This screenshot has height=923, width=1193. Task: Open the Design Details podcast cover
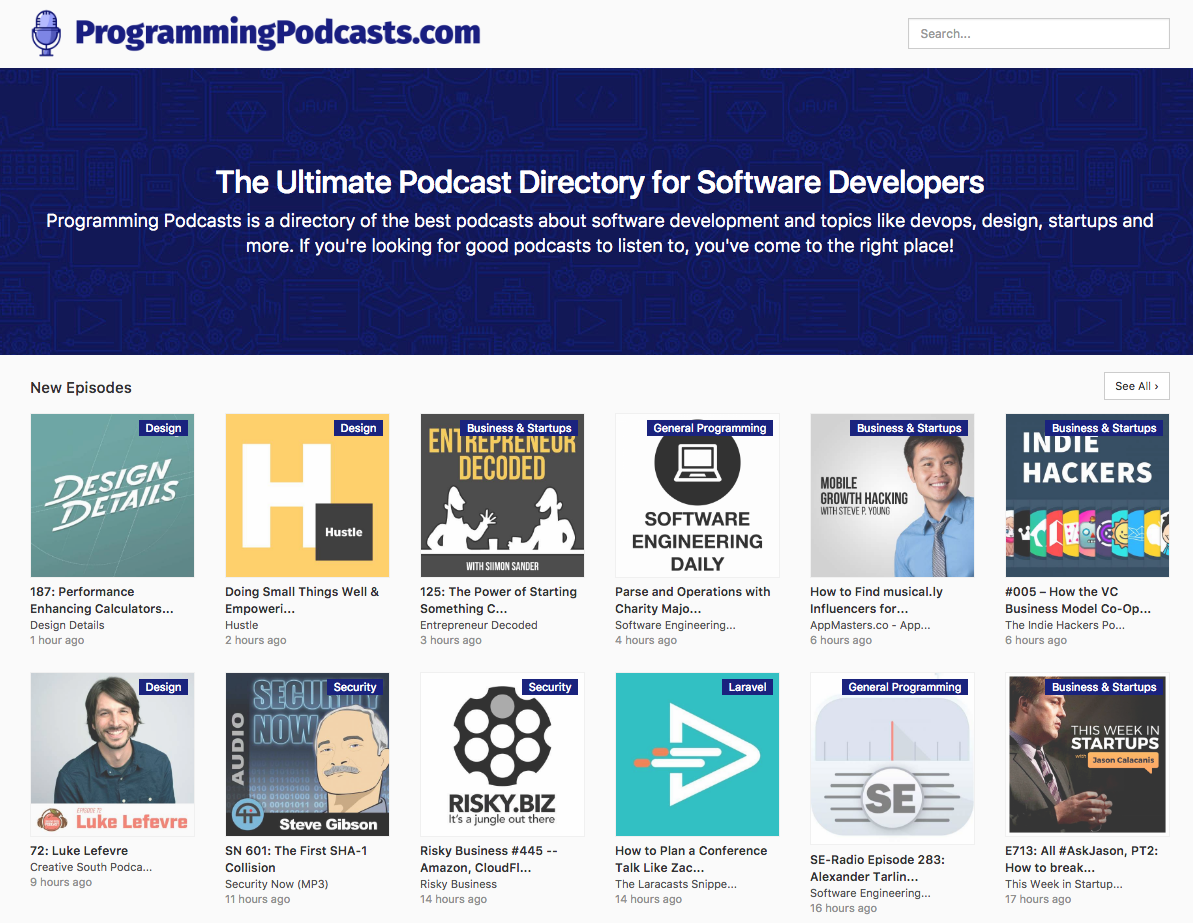coord(112,495)
